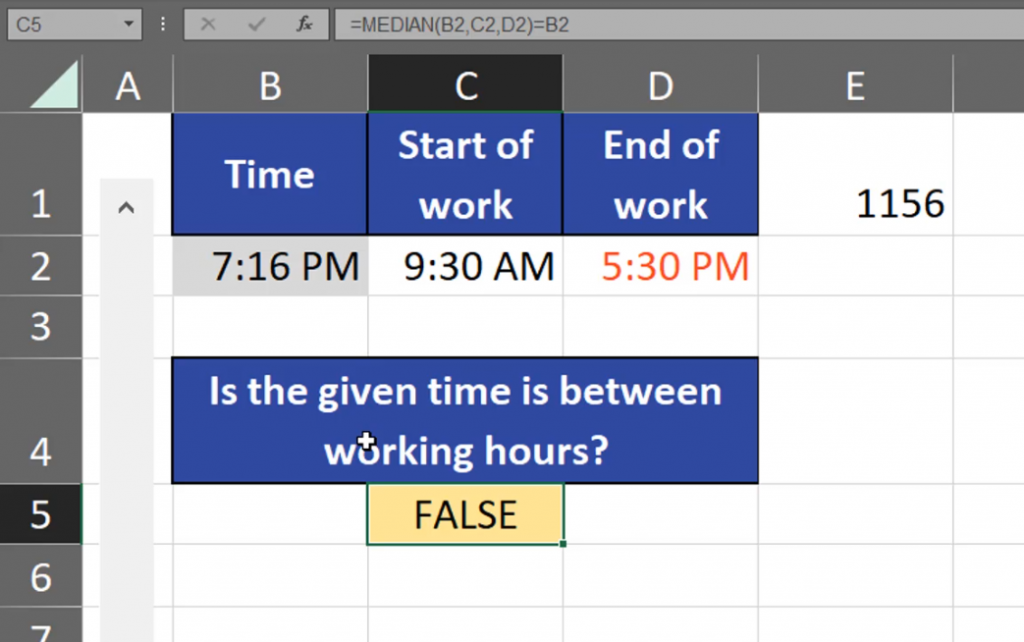Select the cell containing 7:16 PM
This screenshot has height=642, width=1024.
270,266
